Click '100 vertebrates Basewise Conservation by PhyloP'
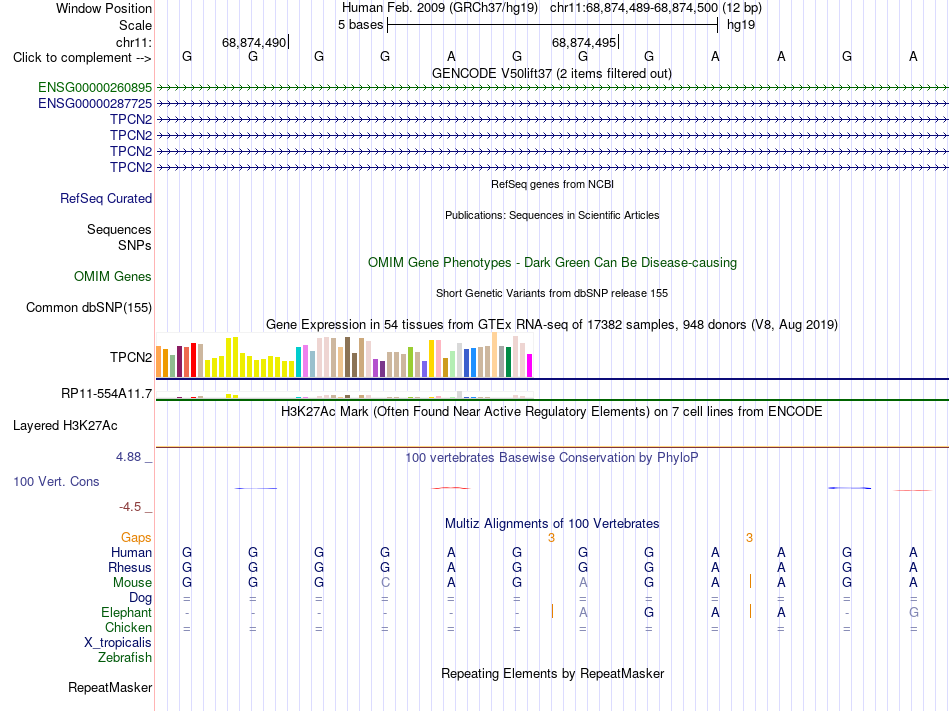The height and width of the screenshot is (711, 950). tap(552, 458)
